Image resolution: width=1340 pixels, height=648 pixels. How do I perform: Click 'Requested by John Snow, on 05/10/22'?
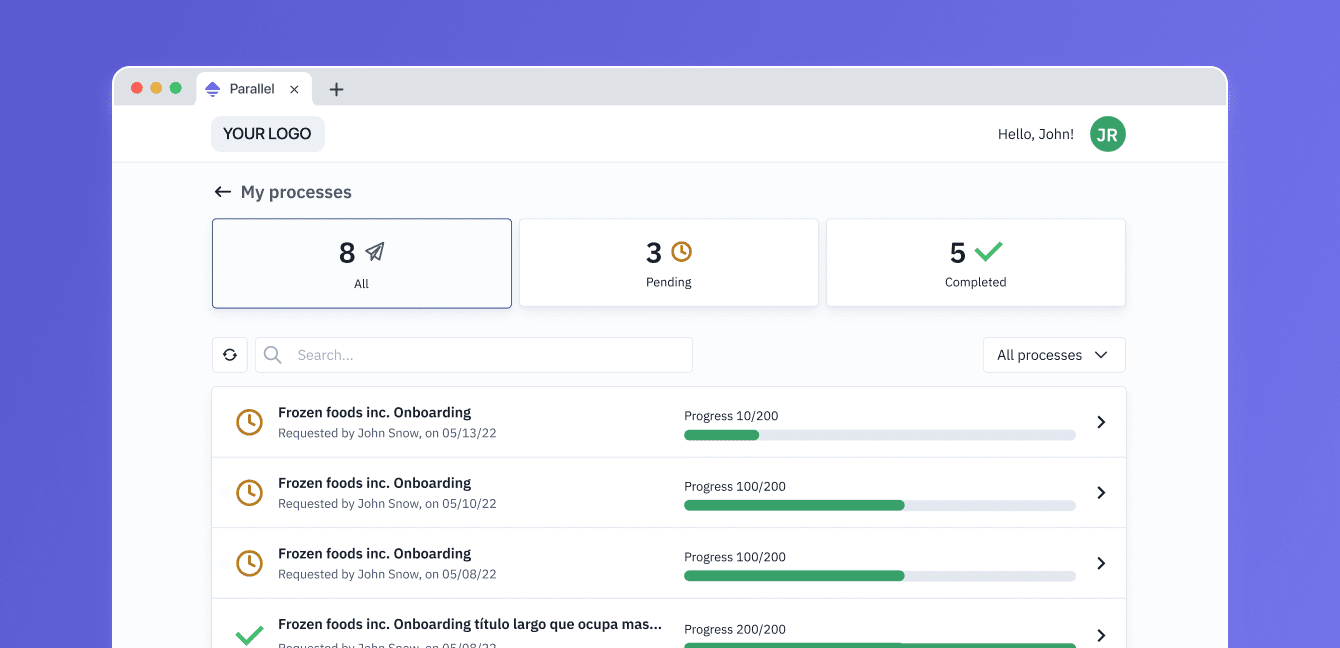[x=387, y=504]
